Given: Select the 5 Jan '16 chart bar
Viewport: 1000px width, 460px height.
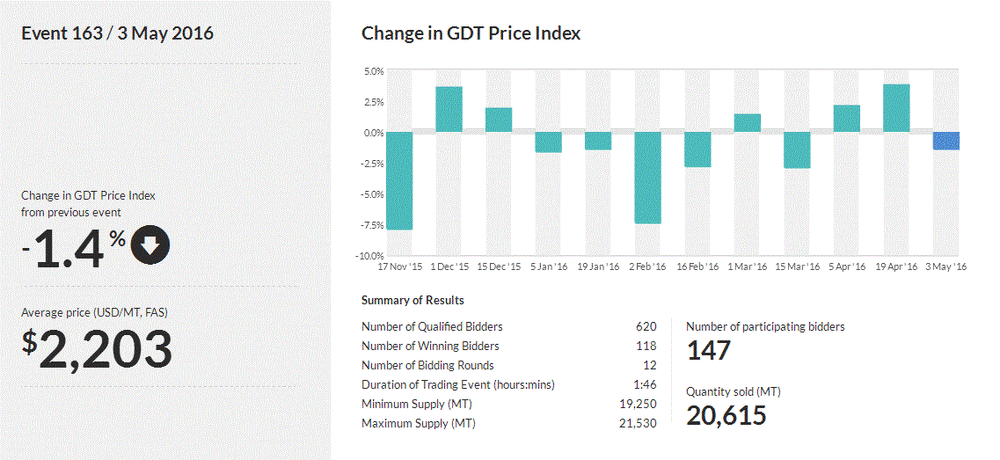Looking at the screenshot, I should [548, 142].
